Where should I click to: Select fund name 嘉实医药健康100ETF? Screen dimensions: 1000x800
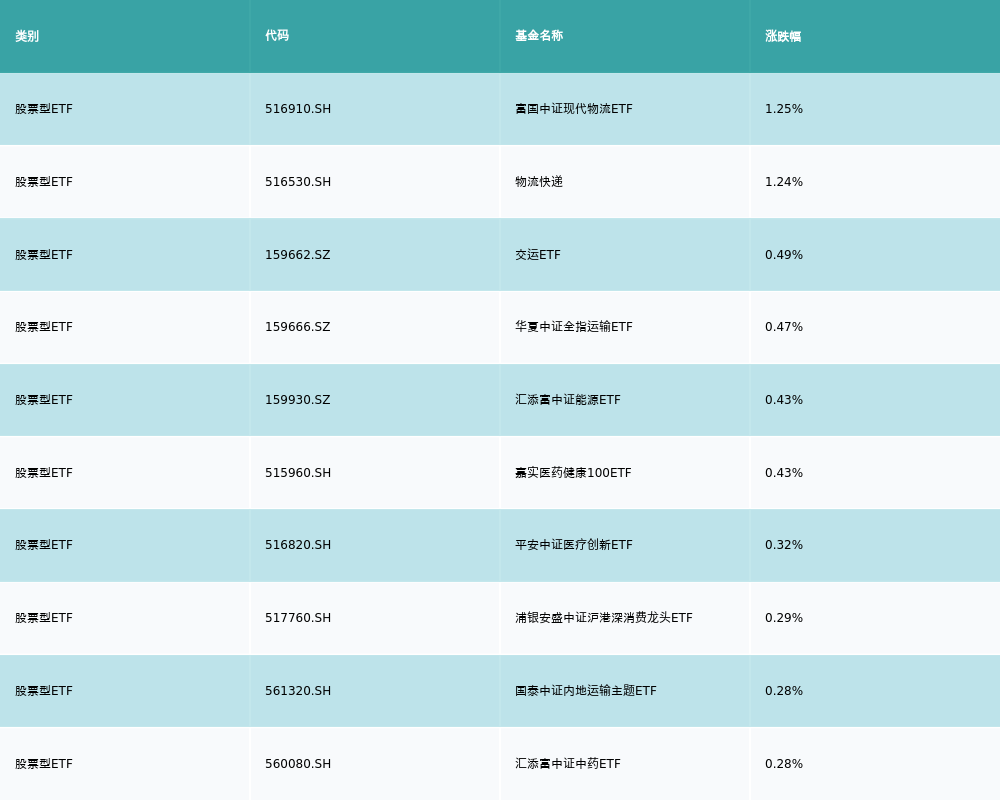[573, 473]
